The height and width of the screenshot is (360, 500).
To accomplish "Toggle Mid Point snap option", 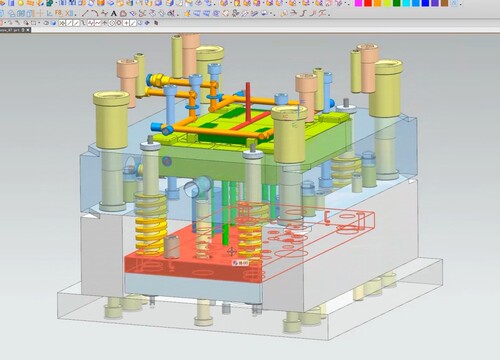I will 76,23.
